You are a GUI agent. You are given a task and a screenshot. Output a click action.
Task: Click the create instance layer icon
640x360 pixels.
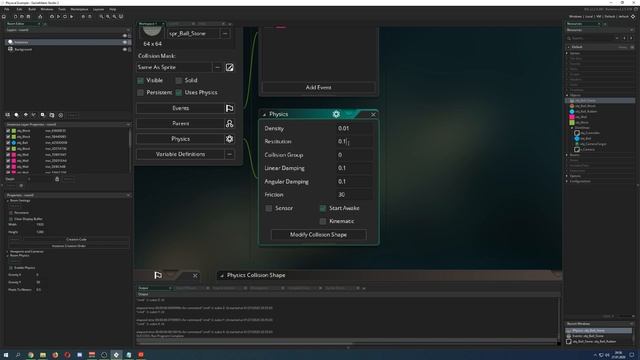coord(16,115)
